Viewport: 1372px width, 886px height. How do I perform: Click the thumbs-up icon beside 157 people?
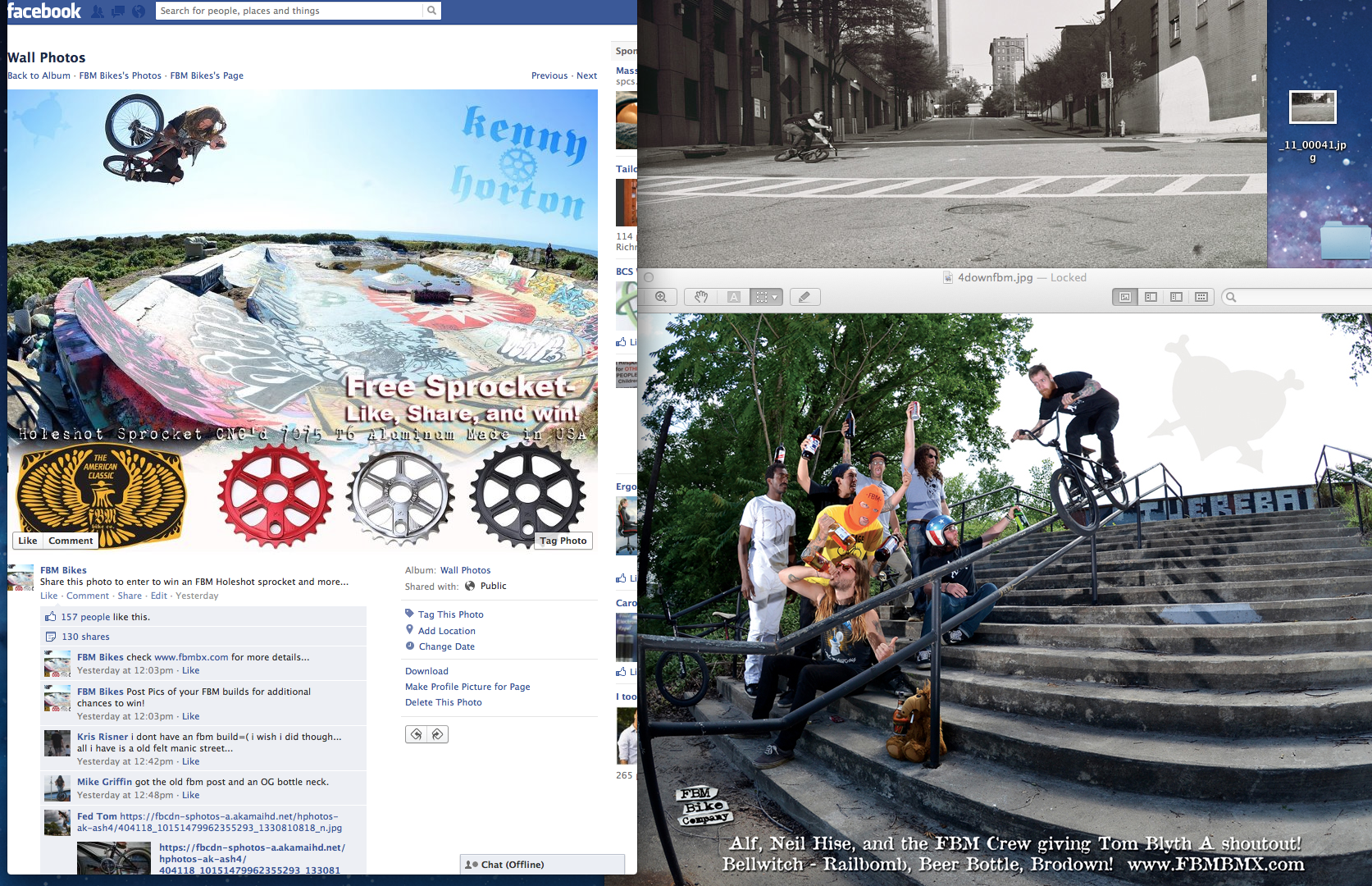(x=51, y=617)
